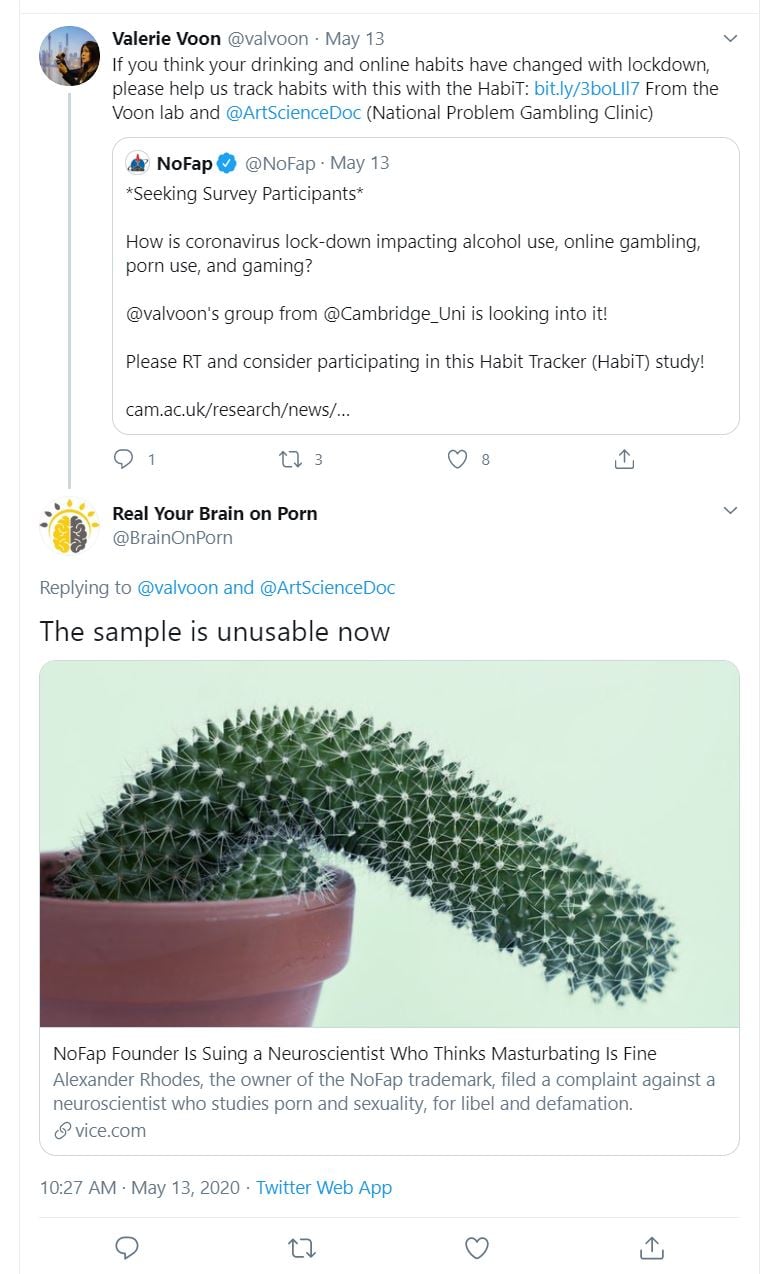Screen dimensions: 773x1274
Task: Open Valerie Voon tweet options chevron
Action: point(730,39)
